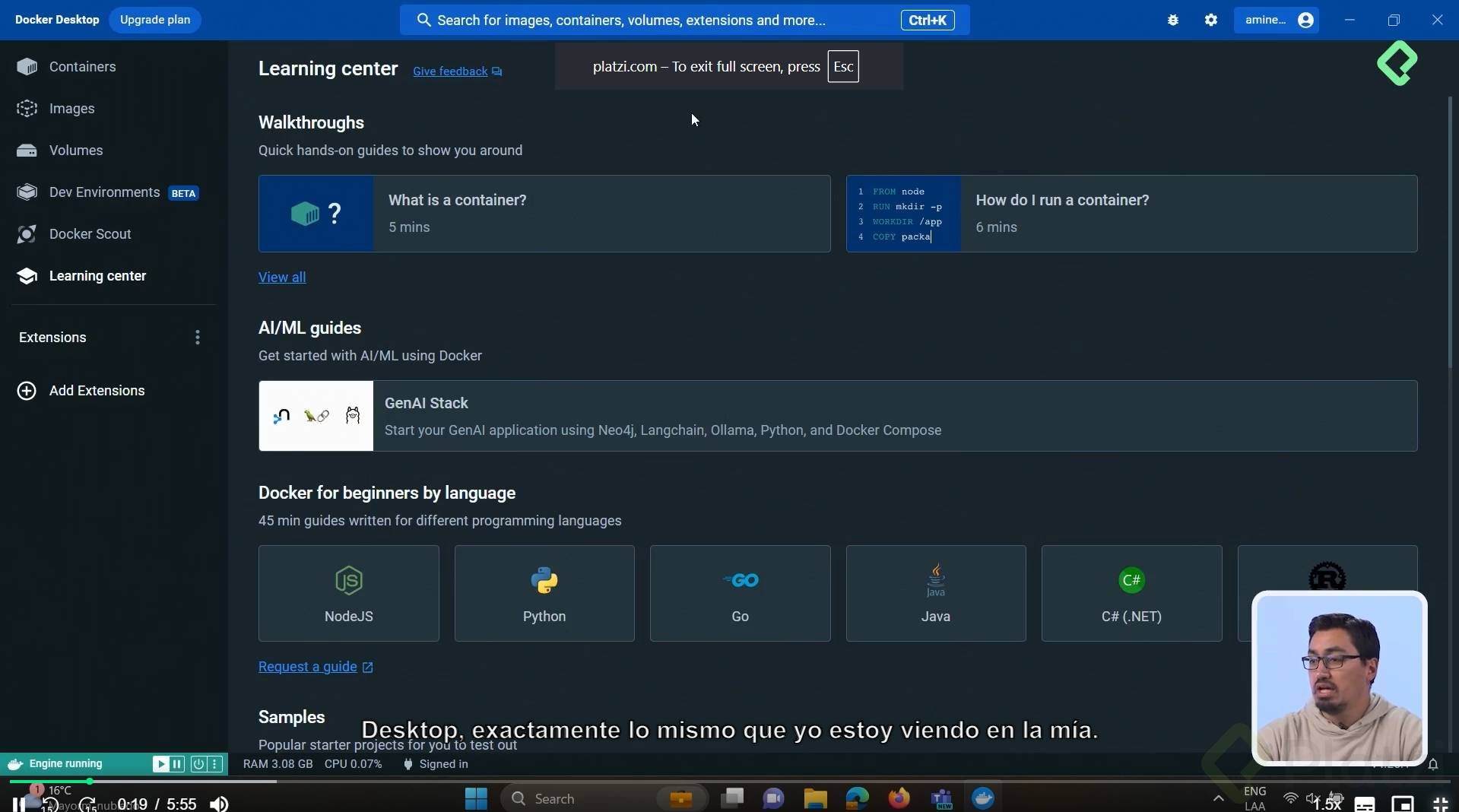The image size is (1459, 812).
Task: Click the CPU 0.07% indicator
Action: pos(354,764)
